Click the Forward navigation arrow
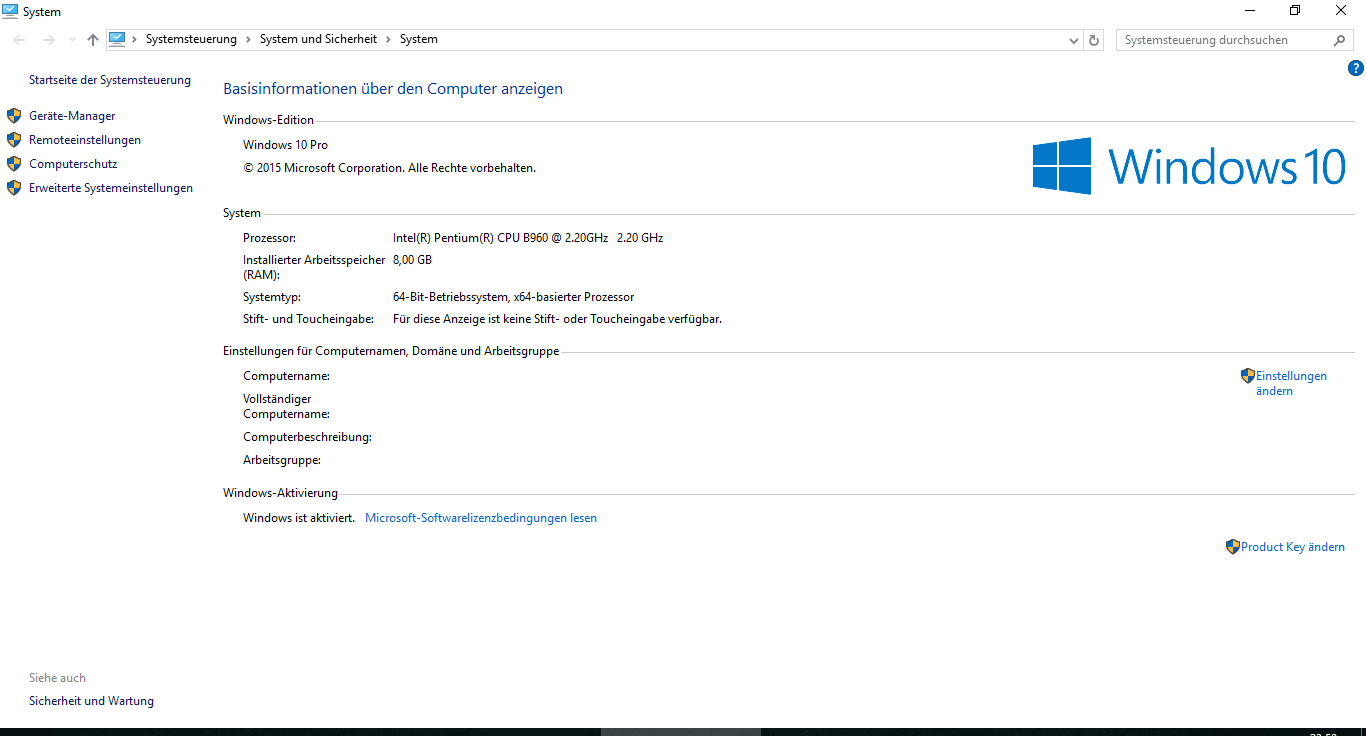 [x=48, y=40]
